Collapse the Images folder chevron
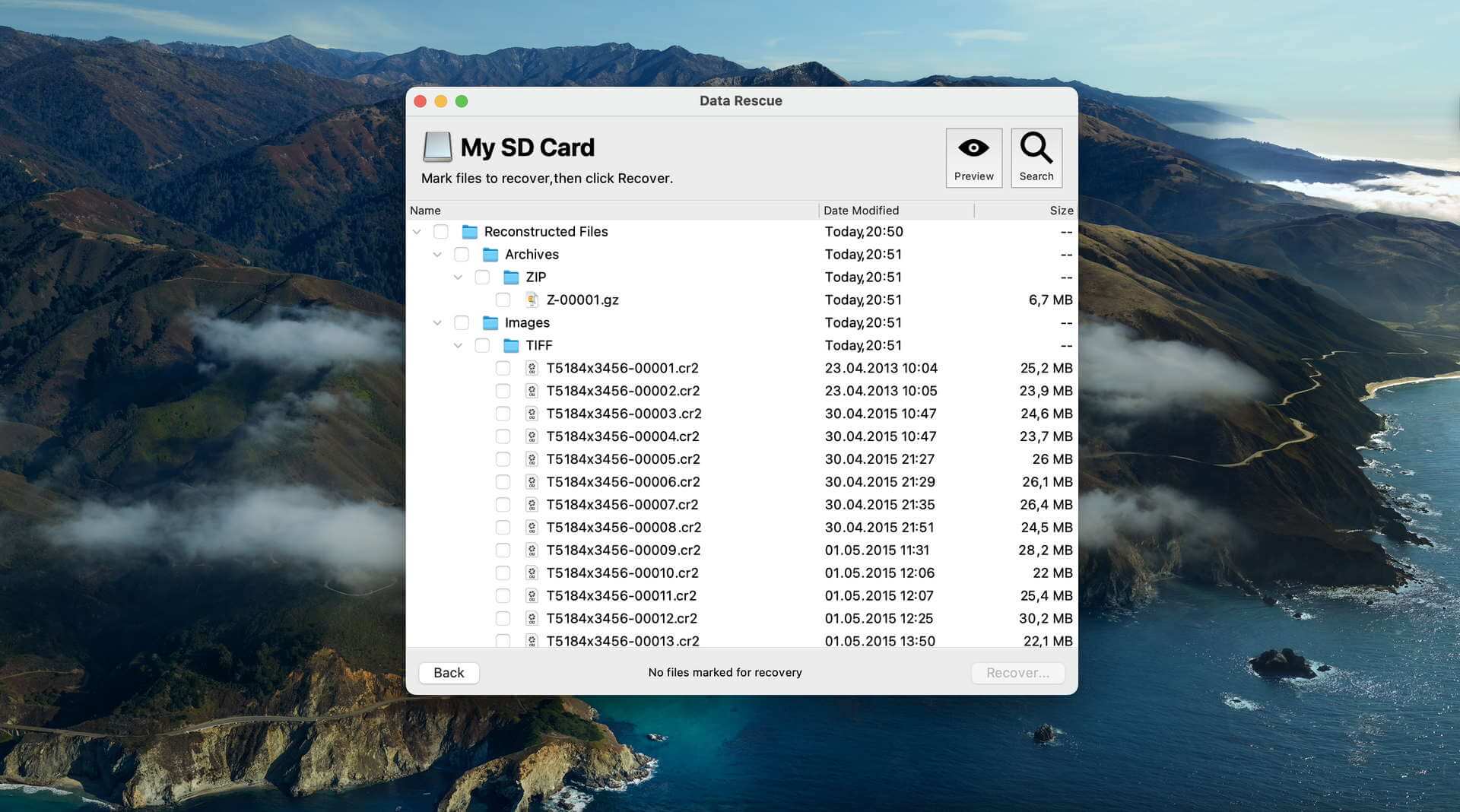Image resolution: width=1460 pixels, height=812 pixels. tap(437, 323)
